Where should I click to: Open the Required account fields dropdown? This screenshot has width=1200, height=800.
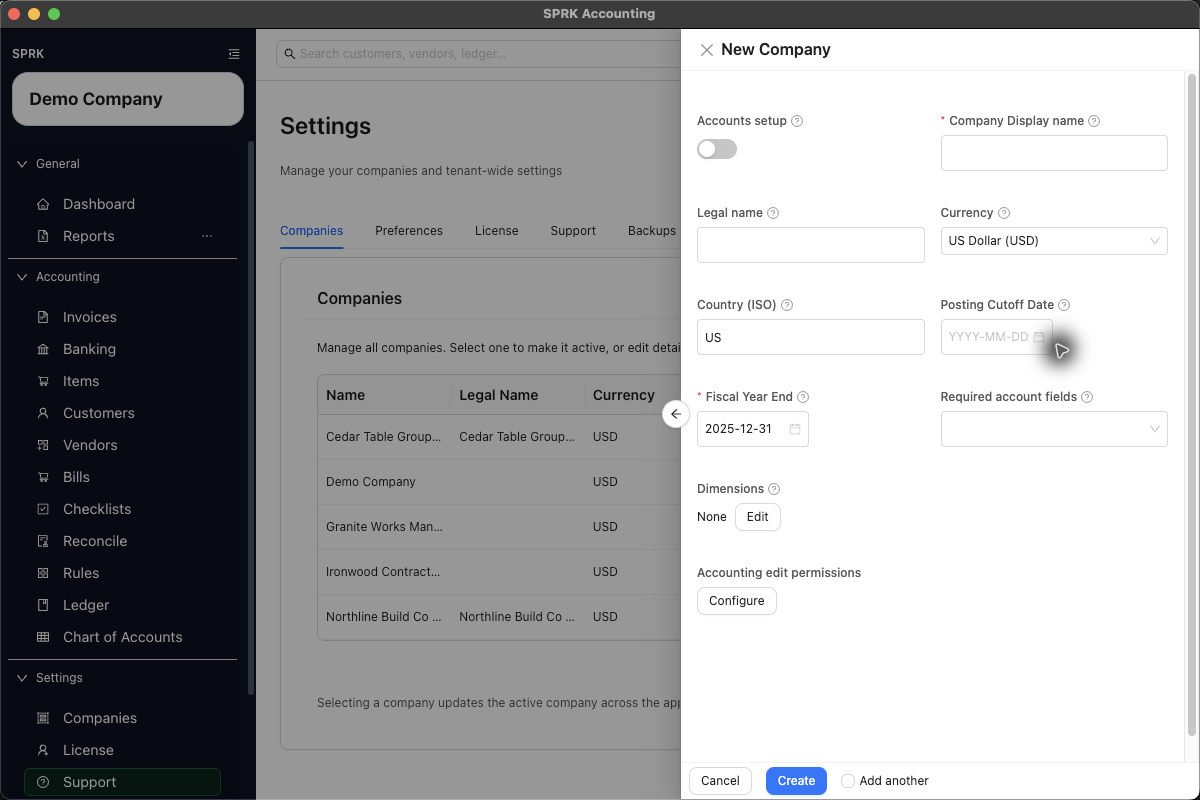click(1054, 429)
